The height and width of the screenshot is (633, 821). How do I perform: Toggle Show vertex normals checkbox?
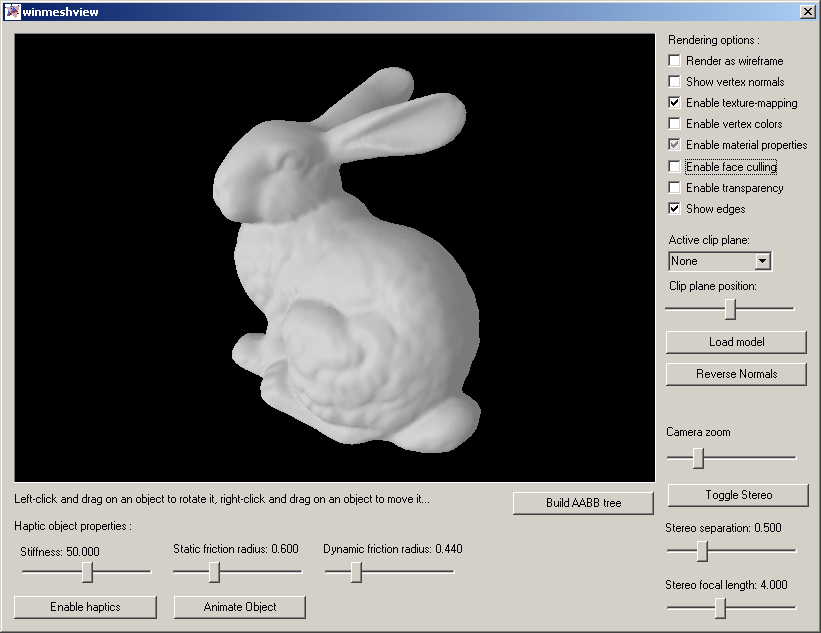pos(675,82)
